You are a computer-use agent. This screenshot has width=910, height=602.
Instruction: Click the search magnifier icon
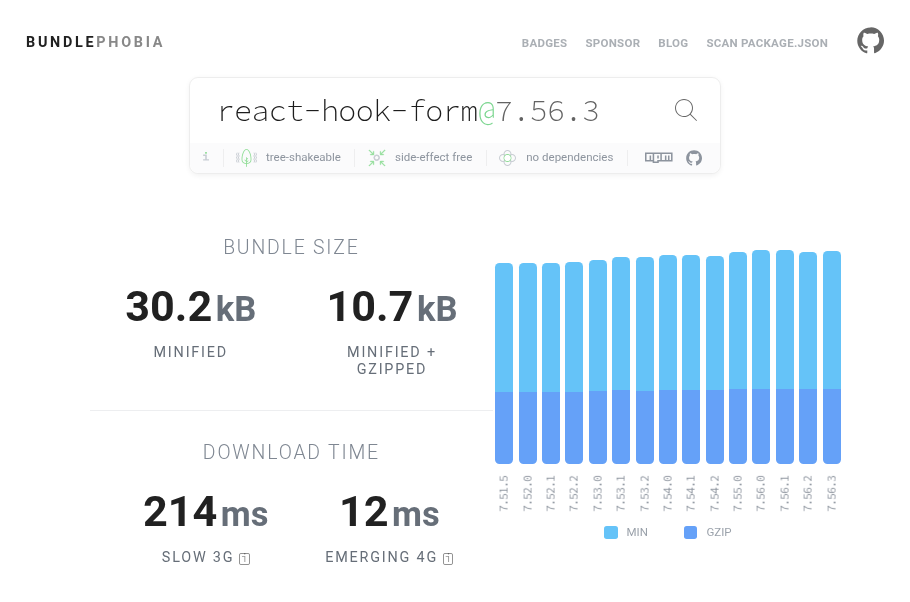(x=685, y=110)
